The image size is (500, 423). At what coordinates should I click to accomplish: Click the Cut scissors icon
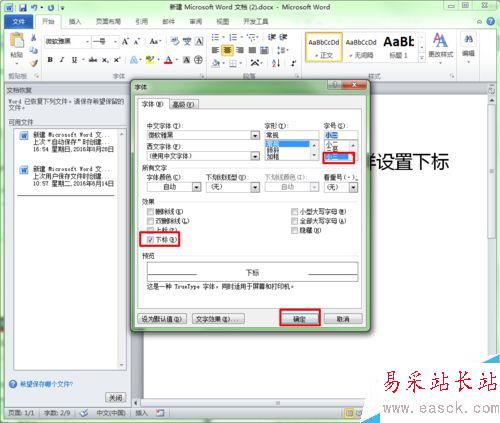33,38
